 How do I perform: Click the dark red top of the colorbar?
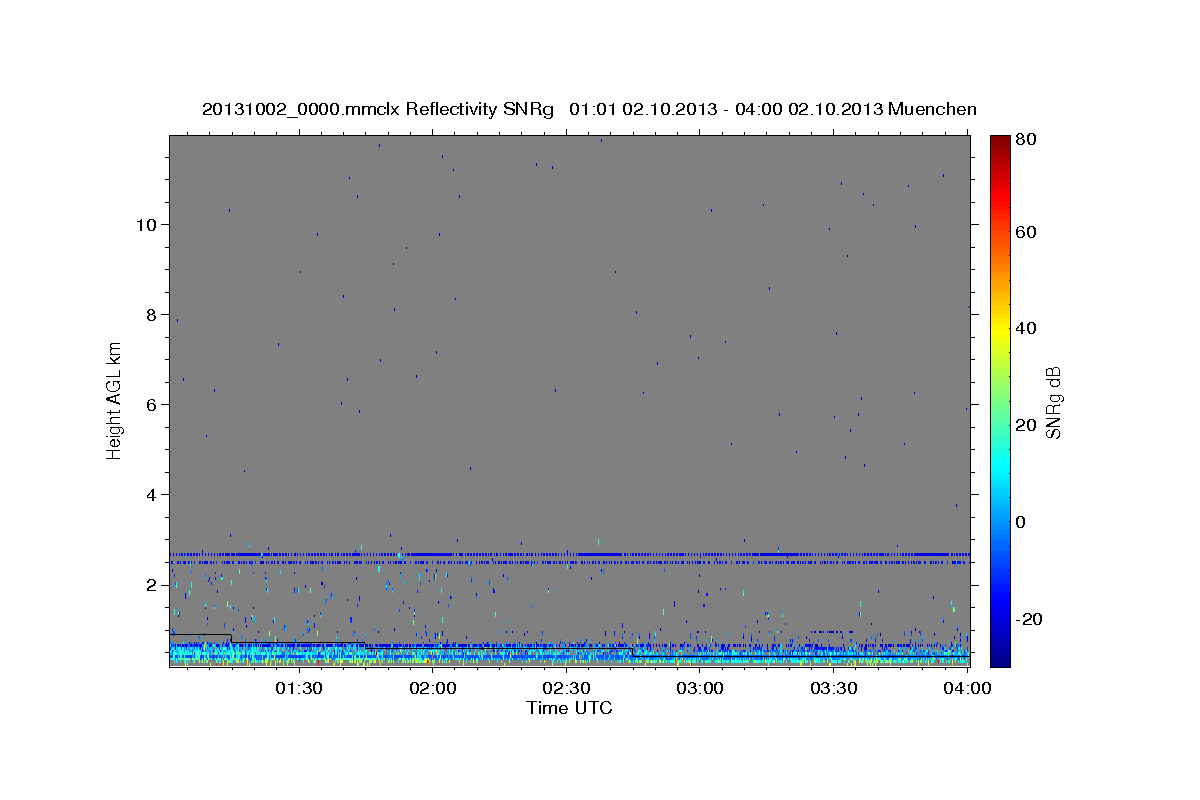click(x=1000, y=145)
